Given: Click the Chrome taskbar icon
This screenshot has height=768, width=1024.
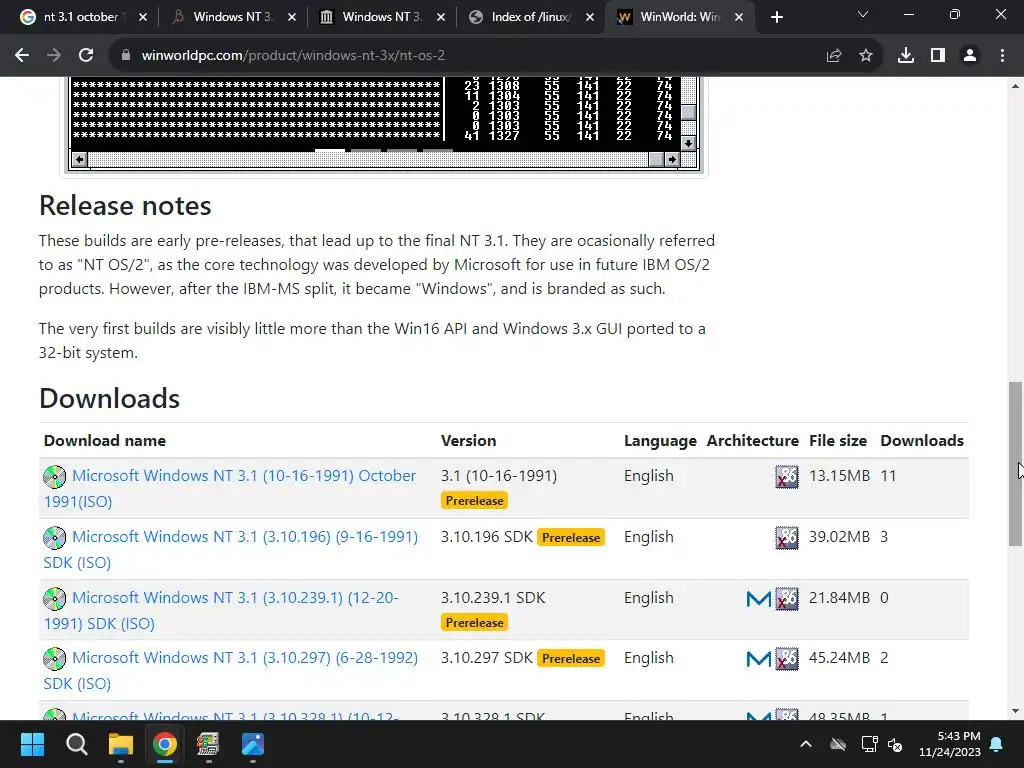Looking at the screenshot, I should pos(165,744).
